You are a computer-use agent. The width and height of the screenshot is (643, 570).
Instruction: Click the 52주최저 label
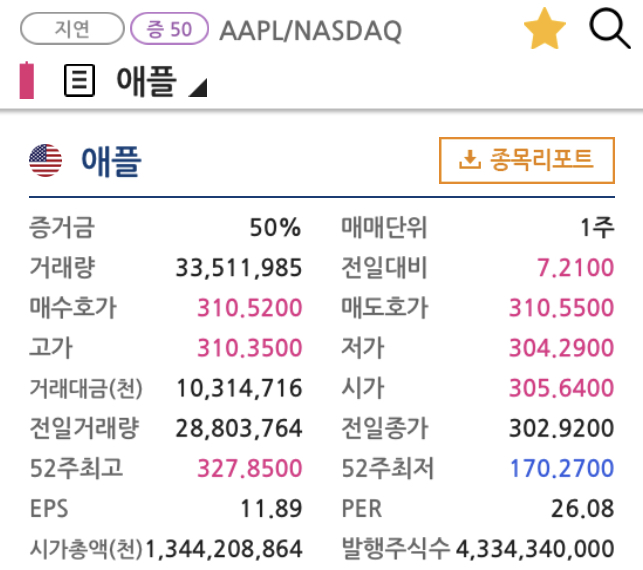pos(388,468)
